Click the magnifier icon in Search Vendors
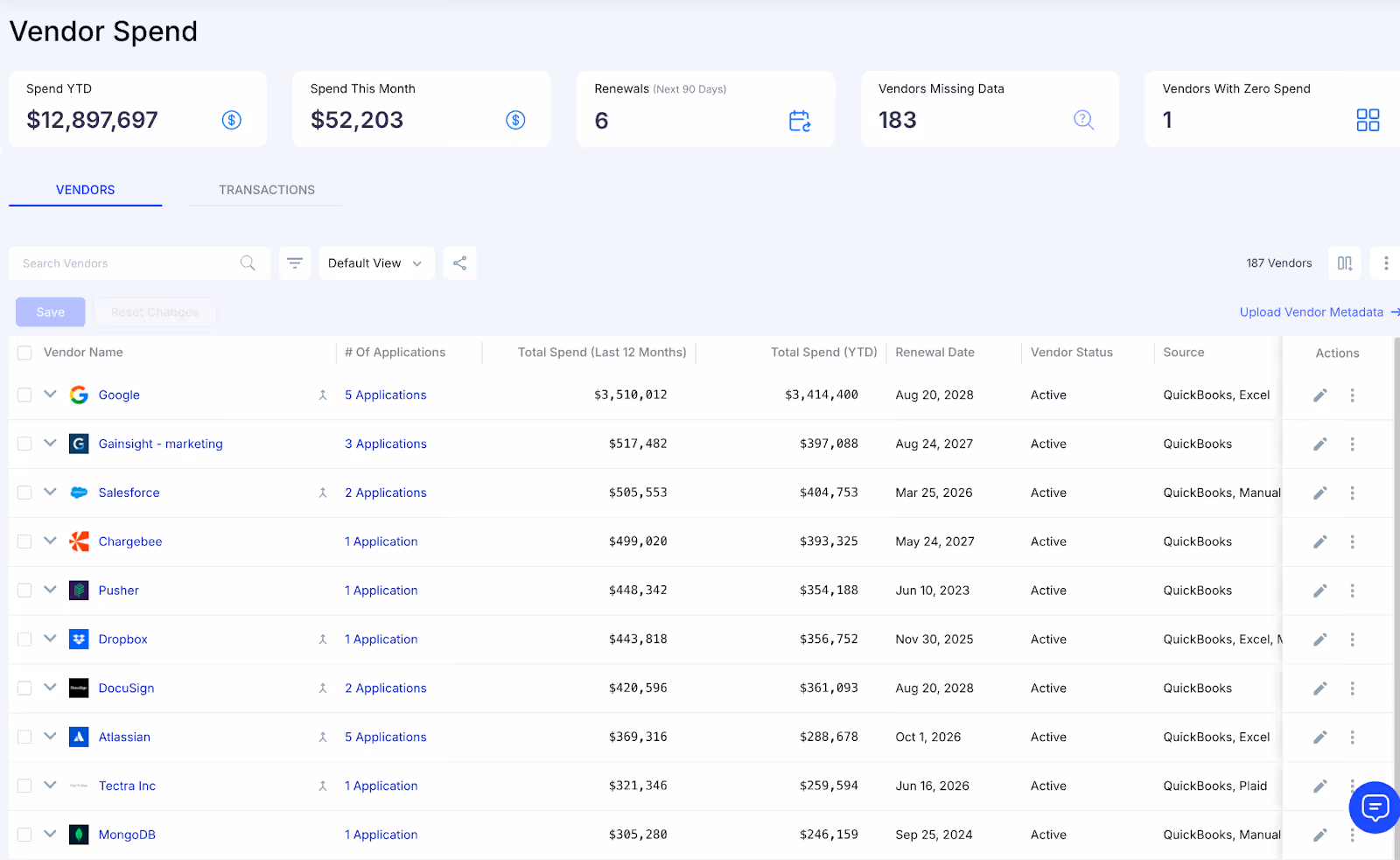 [248, 263]
